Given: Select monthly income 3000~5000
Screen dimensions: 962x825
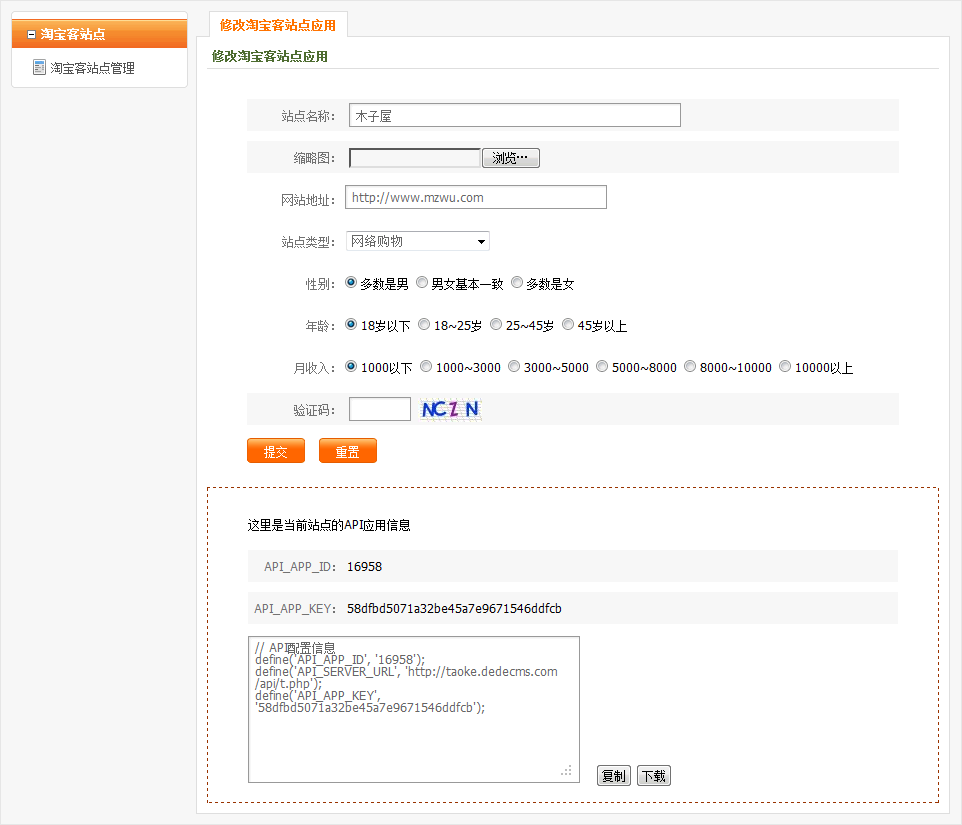Looking at the screenshot, I should (514, 366).
